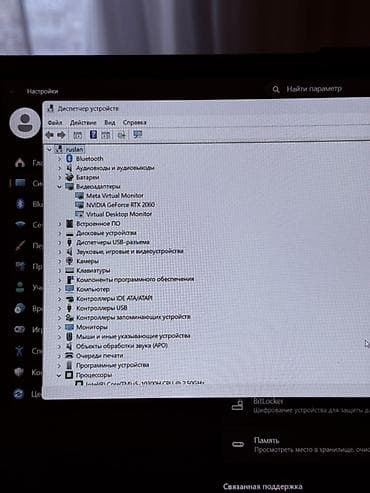
Task: Open Accounts person icon in Settings sidebar
Action: [x=20, y=287]
